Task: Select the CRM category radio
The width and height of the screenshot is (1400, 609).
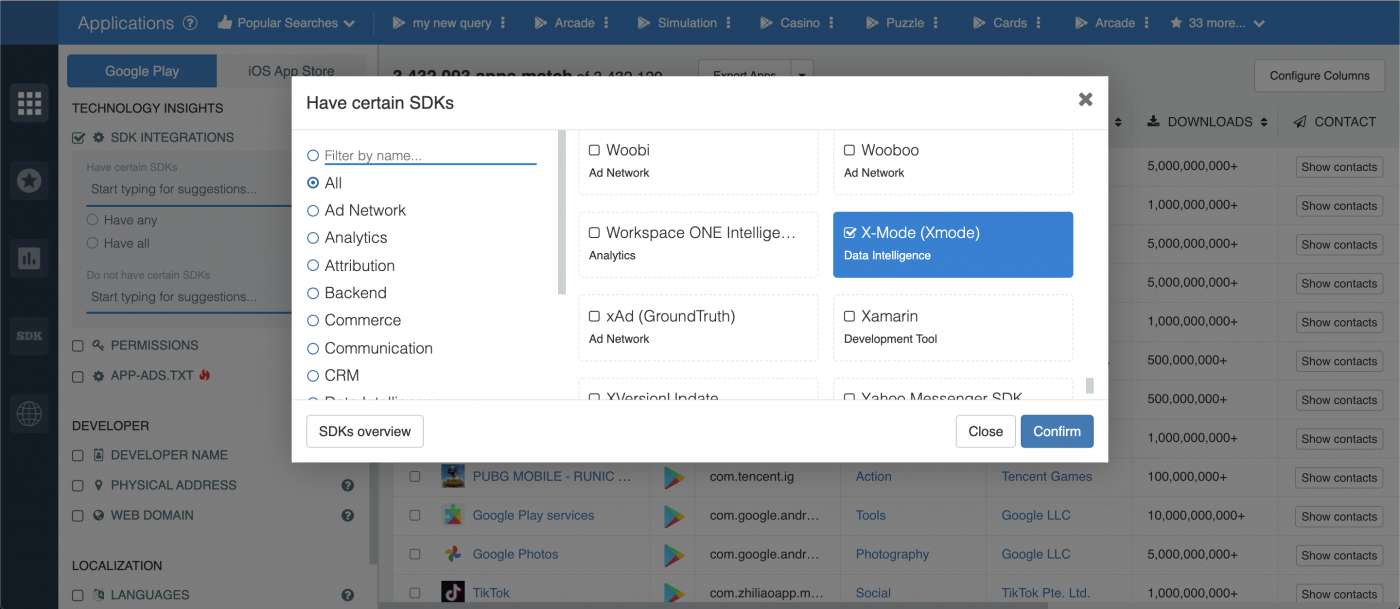Action: pos(313,375)
